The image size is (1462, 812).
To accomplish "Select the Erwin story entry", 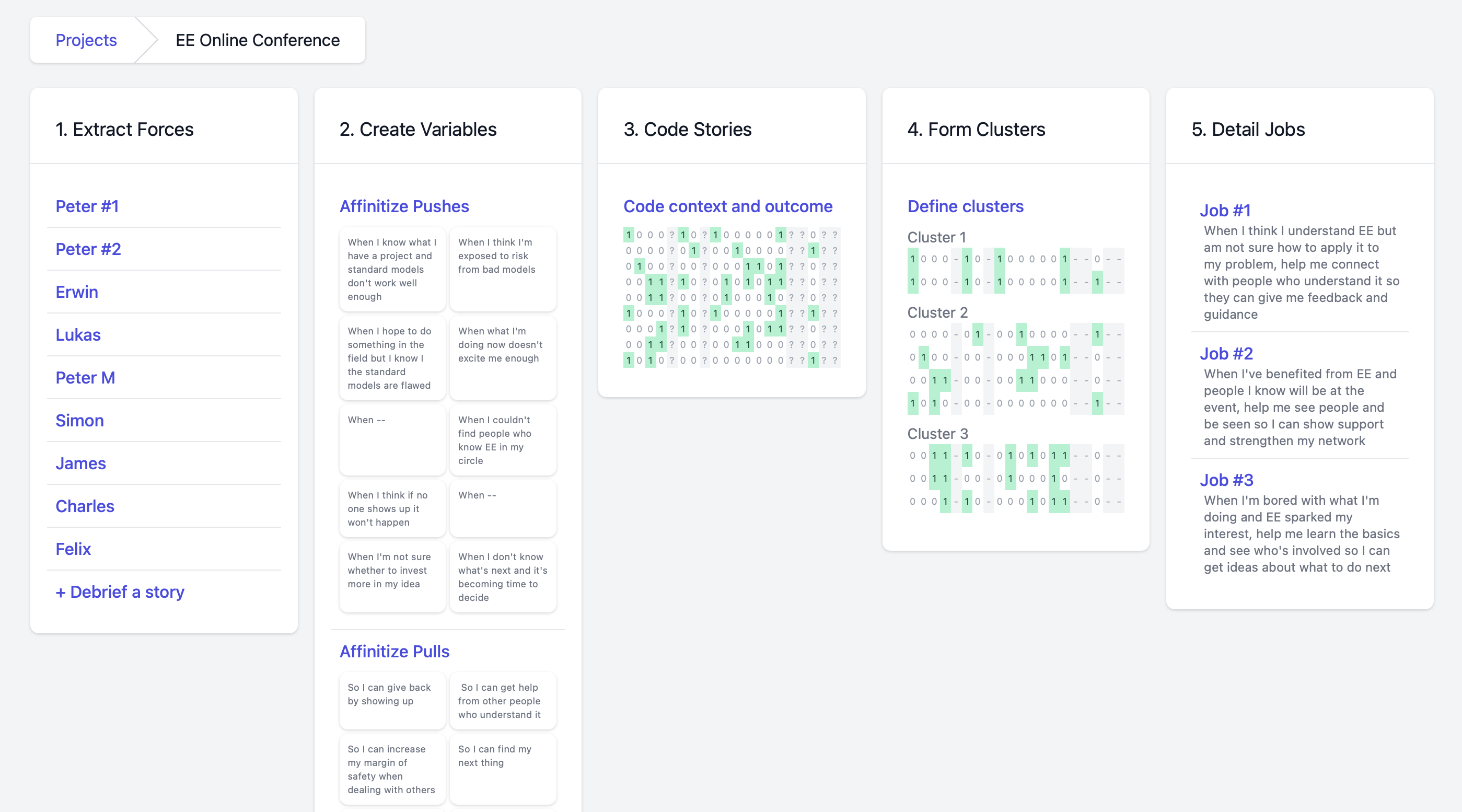I will pyautogui.click(x=77, y=292).
